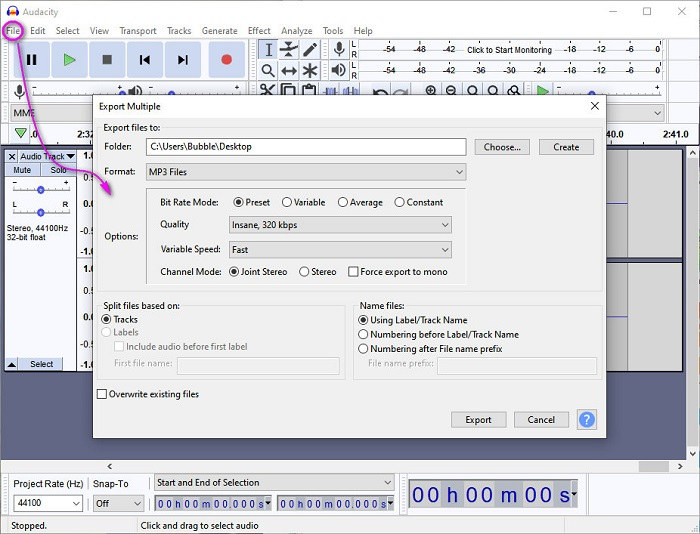Click the Paste clipboard icon
Screen dimensions: 700x534
coord(308,89)
